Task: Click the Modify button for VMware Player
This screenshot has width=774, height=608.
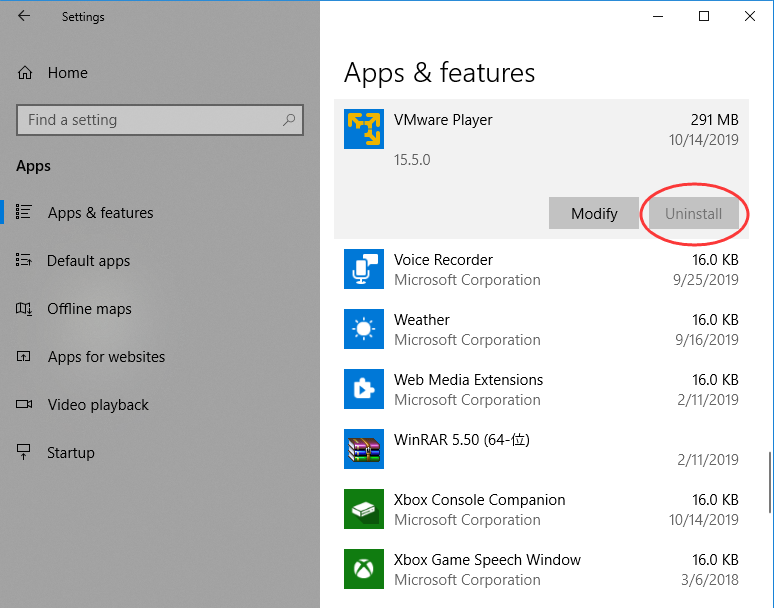Action: click(594, 213)
